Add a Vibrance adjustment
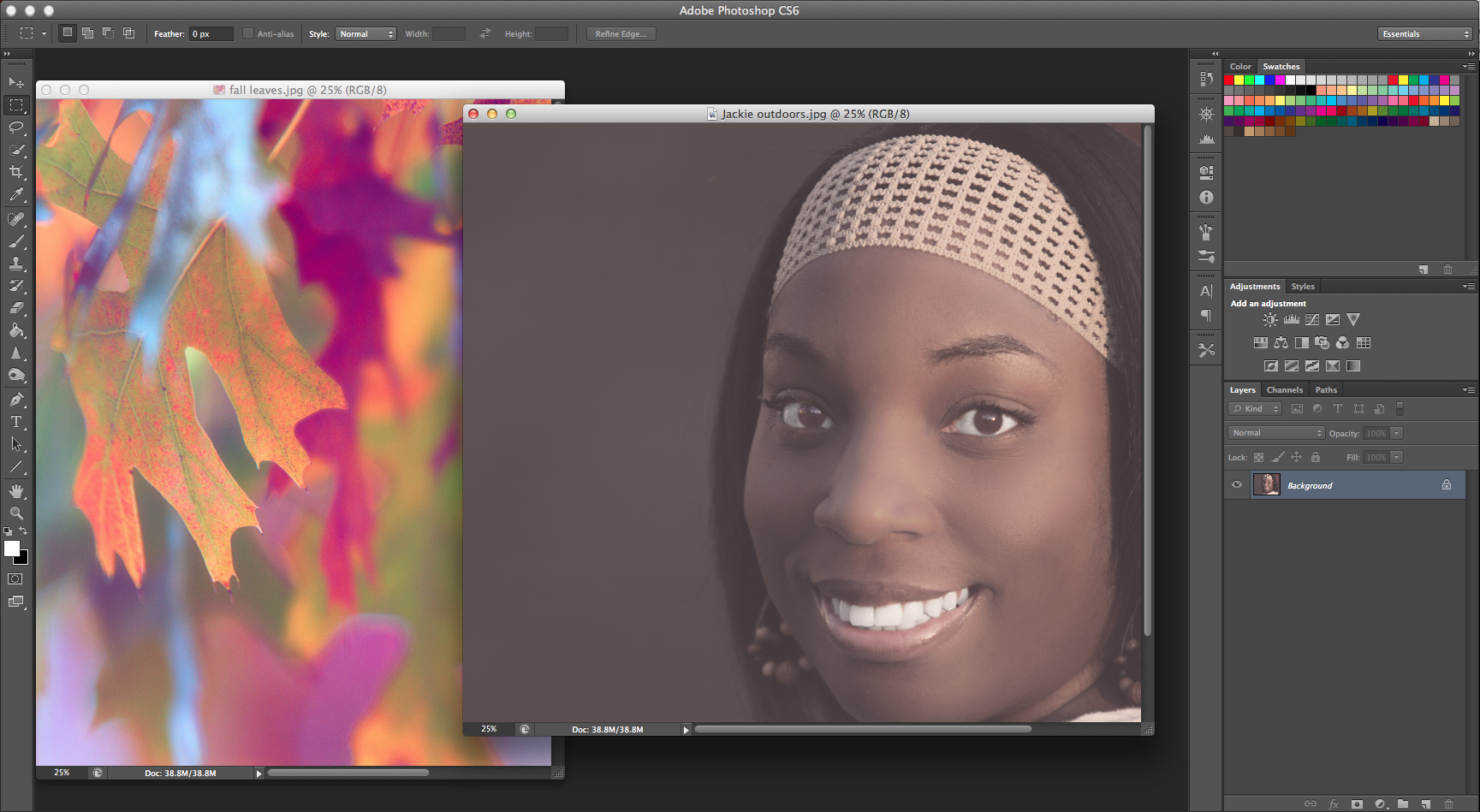The width and height of the screenshot is (1480, 812). [x=1353, y=319]
